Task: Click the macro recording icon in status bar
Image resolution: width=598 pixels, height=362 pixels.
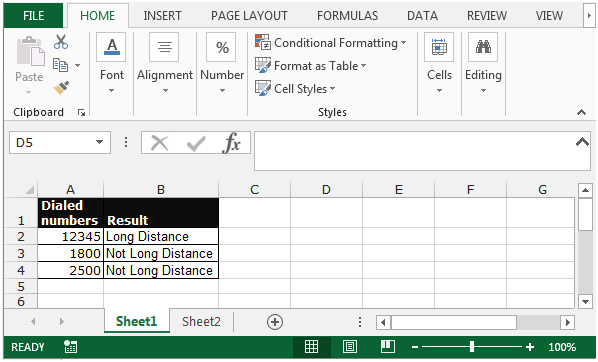Action: coord(71,347)
